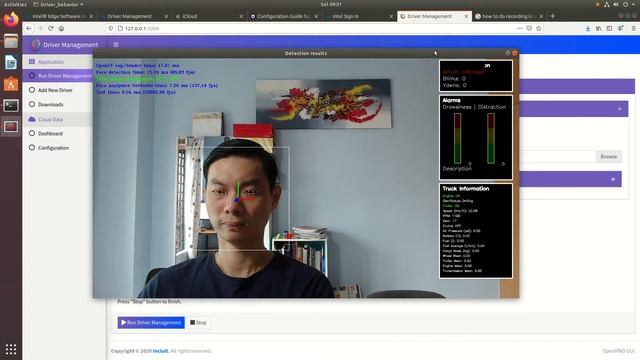Click the Alarms heading in the panel
Screen dimensions: 640x360
[x=451, y=100]
